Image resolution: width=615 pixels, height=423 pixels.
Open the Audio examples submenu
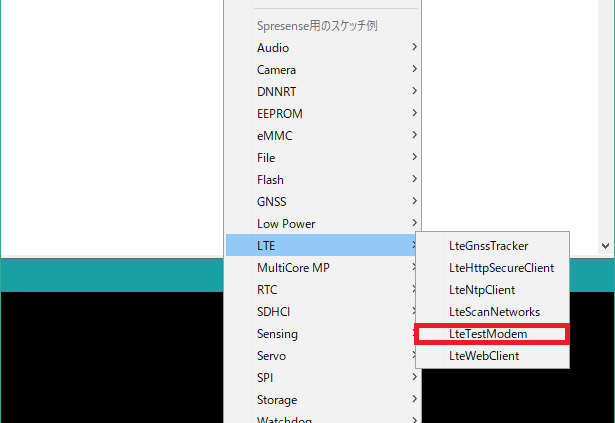pyautogui.click(x=322, y=47)
